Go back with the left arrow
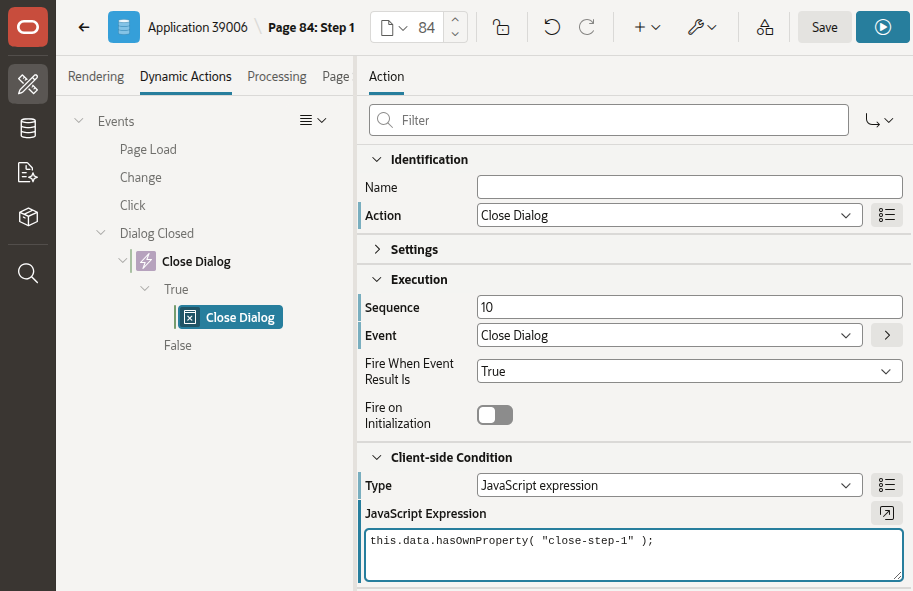This screenshot has width=913, height=591. pyautogui.click(x=84, y=27)
